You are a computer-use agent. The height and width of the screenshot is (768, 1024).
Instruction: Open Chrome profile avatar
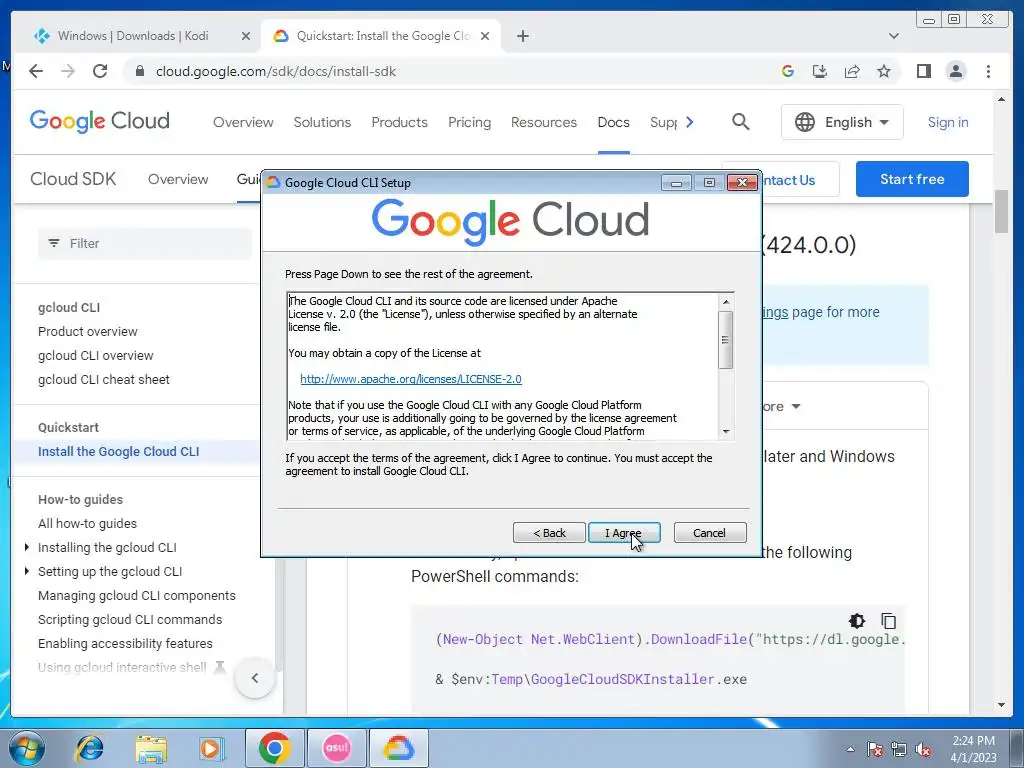[x=955, y=71]
